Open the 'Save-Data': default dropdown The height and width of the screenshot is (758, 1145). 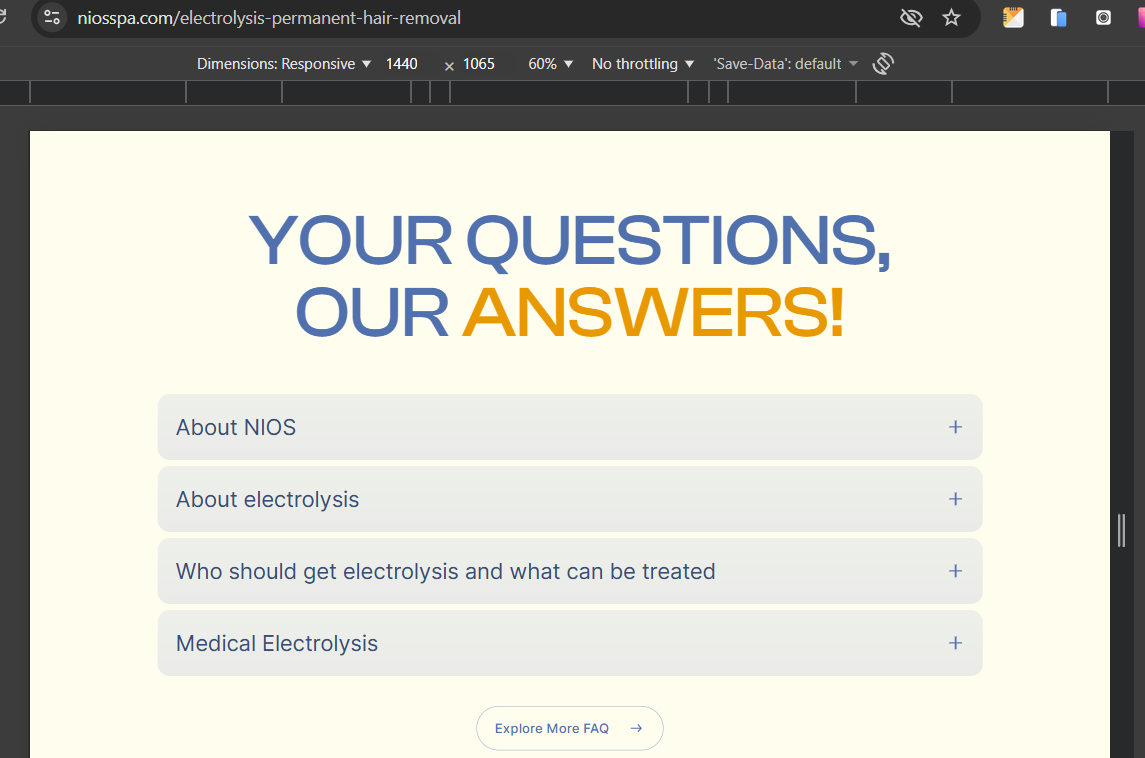tap(786, 64)
